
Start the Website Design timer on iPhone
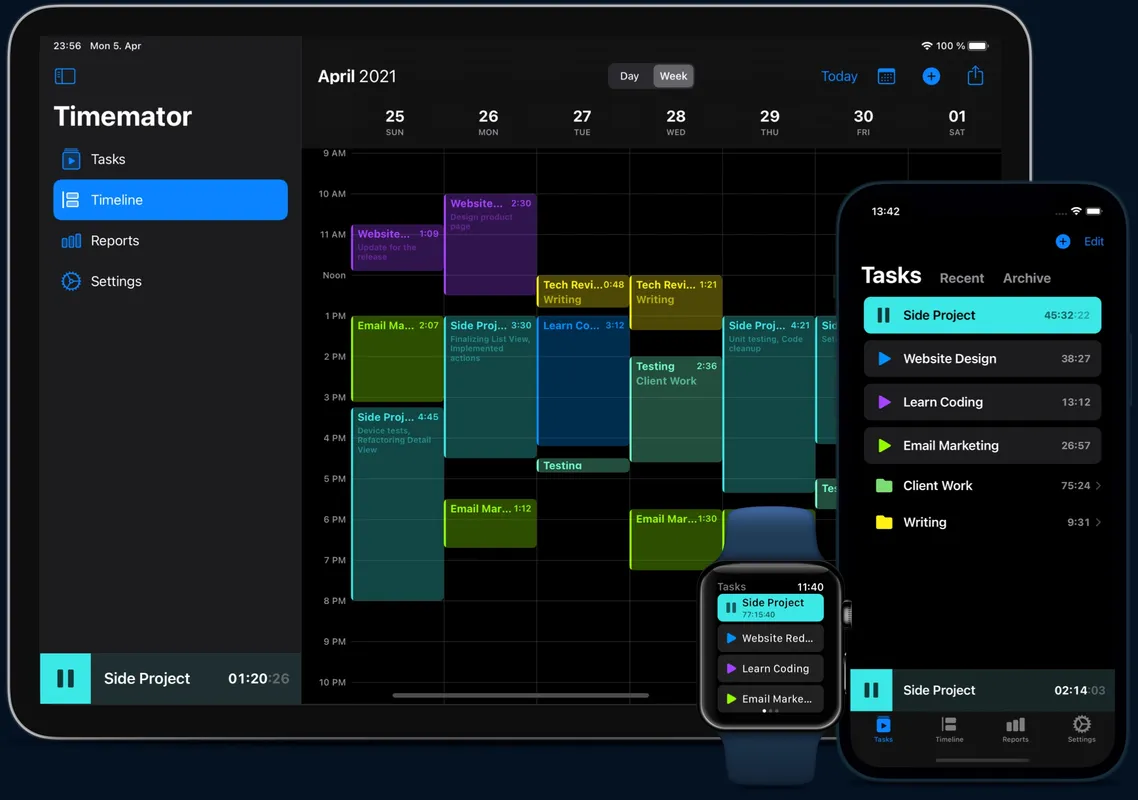[884, 359]
